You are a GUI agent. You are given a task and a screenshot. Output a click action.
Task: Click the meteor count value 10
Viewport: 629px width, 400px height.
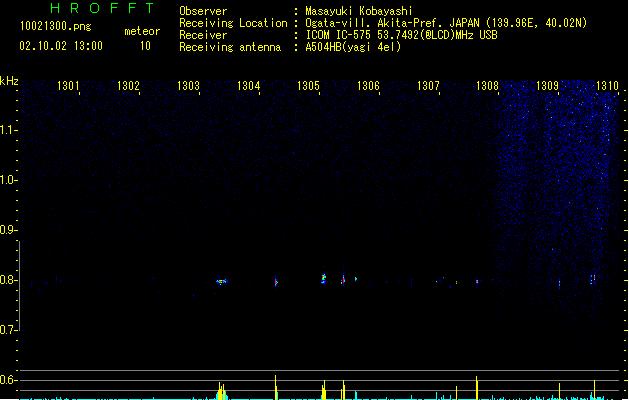point(145,46)
